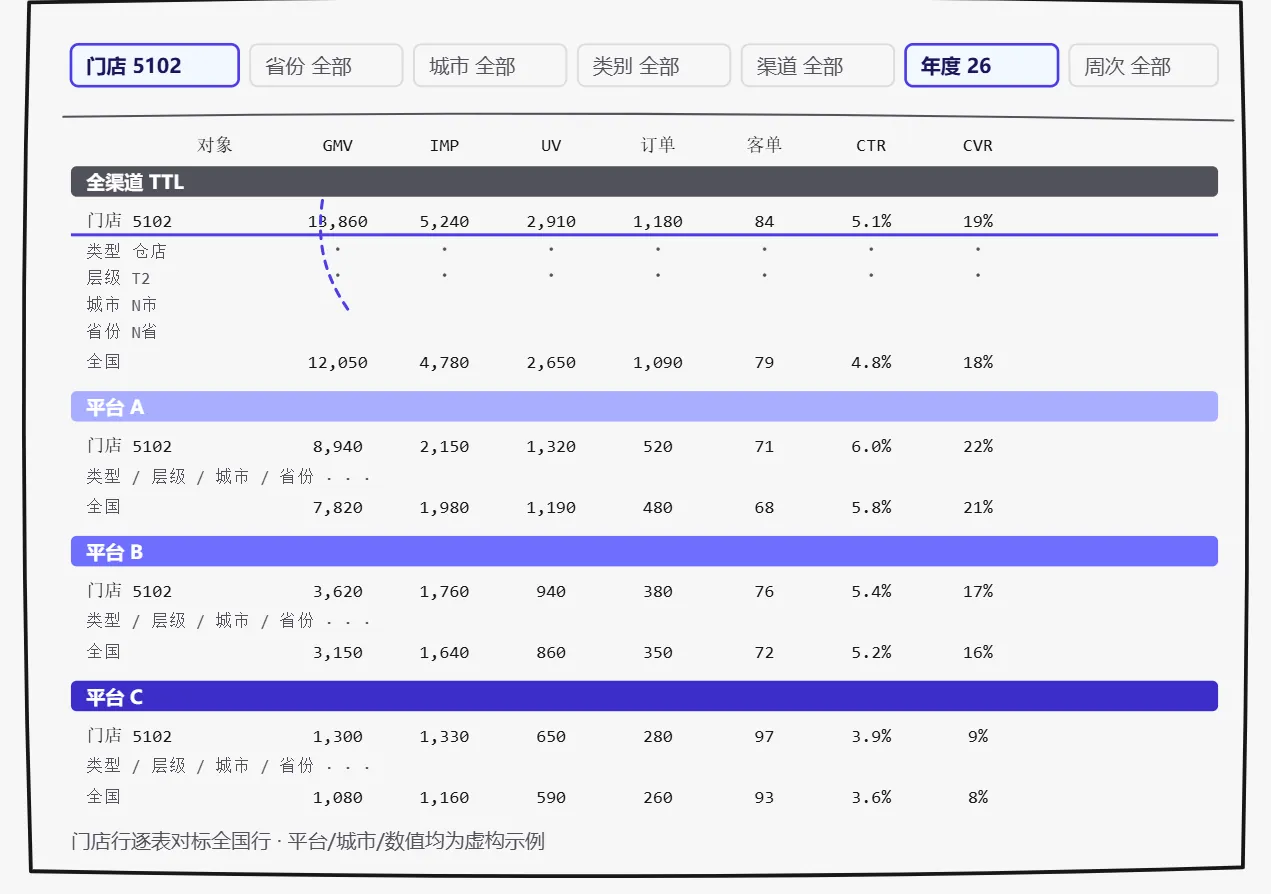Select 平台 A store GMV 8,940
The width and height of the screenshot is (1271, 894).
[x=338, y=447]
